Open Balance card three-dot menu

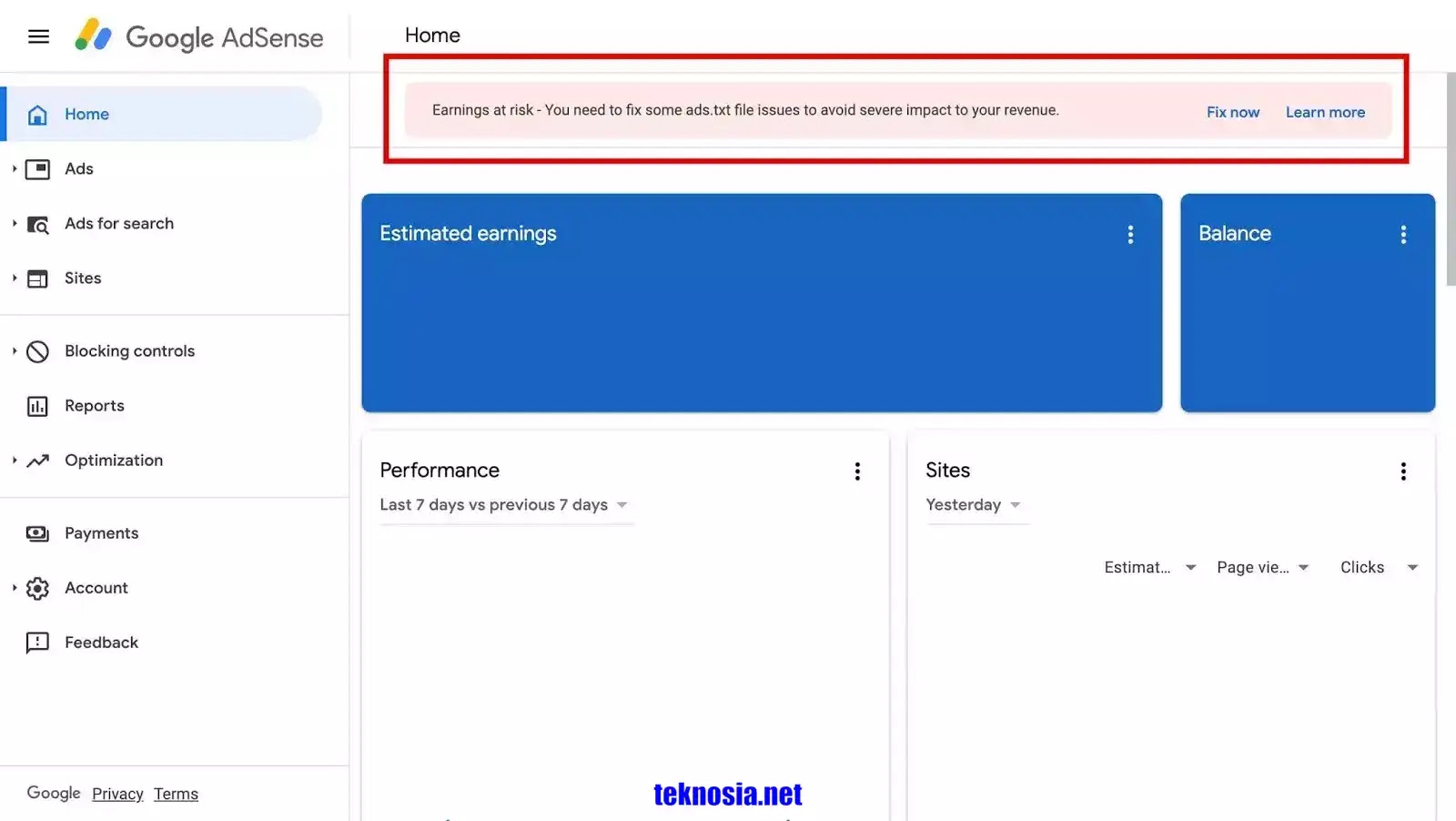1403,234
